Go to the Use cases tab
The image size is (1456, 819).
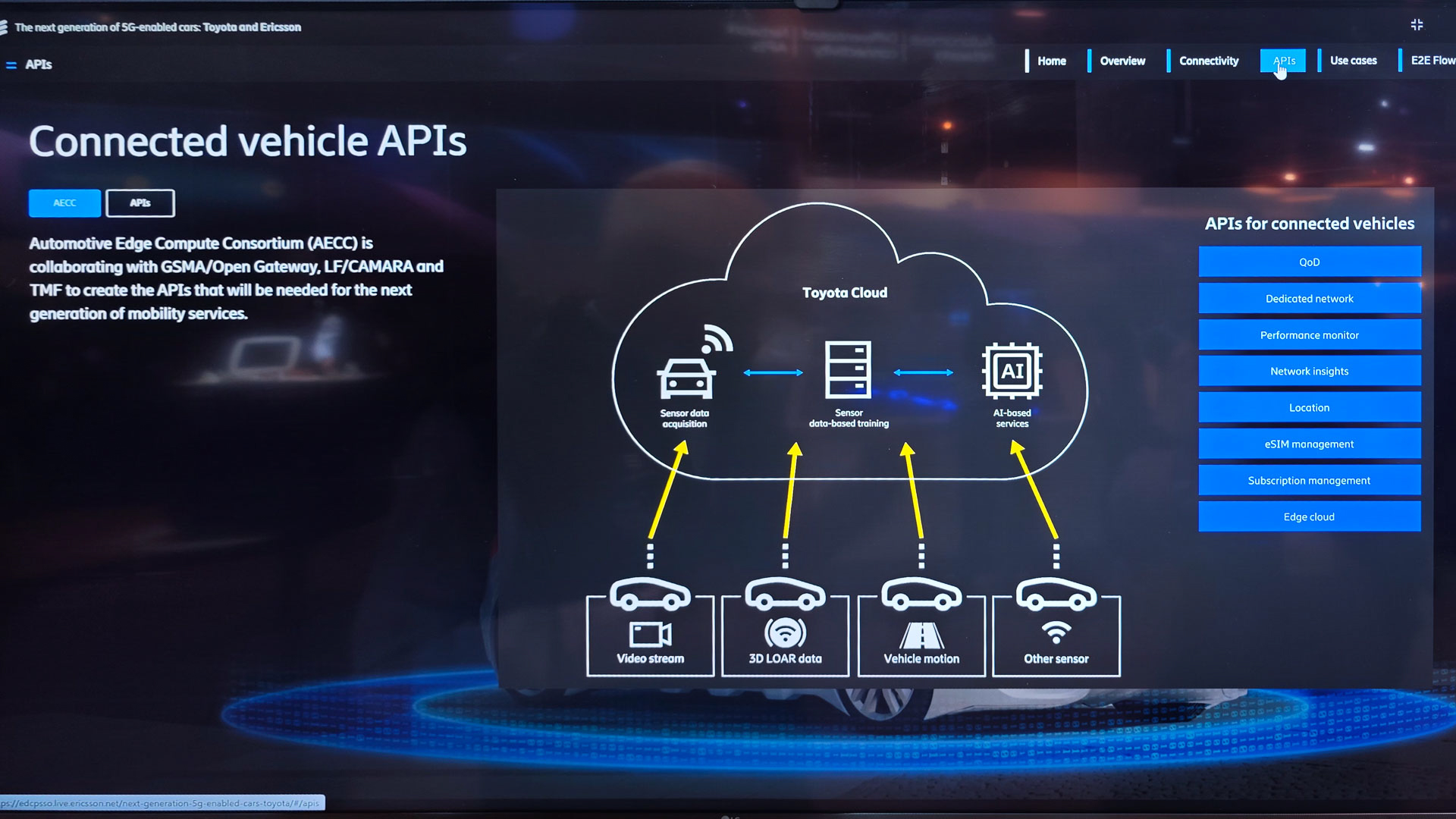coord(1353,61)
